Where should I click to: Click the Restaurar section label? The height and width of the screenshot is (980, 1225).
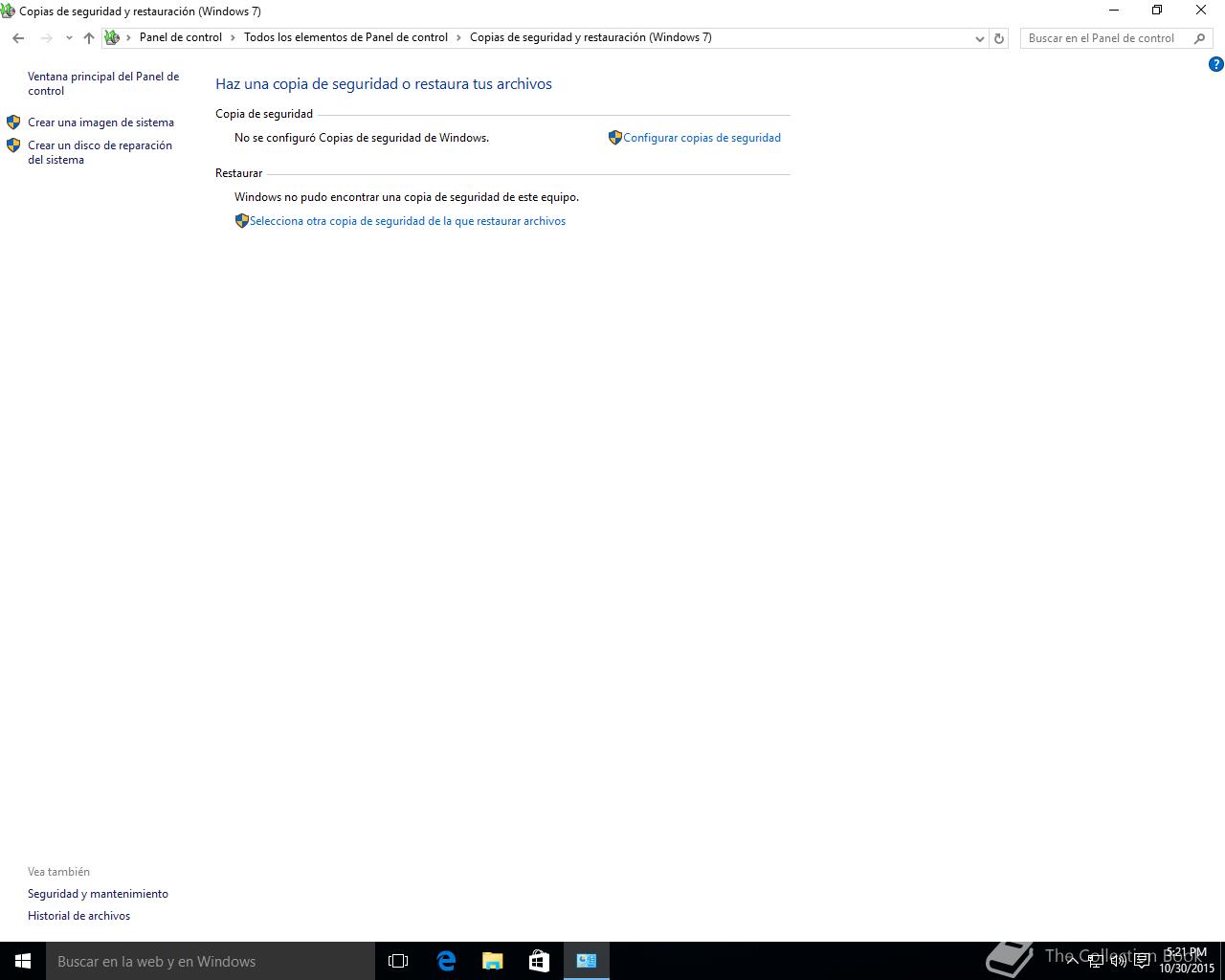pos(238,173)
